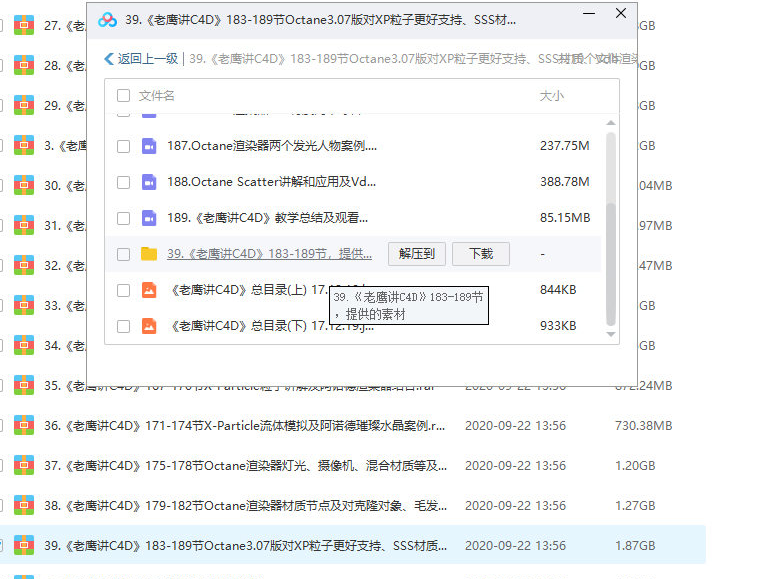The width and height of the screenshot is (780, 579).
Task: Click the archive icon of row 36
Action: pos(24,425)
